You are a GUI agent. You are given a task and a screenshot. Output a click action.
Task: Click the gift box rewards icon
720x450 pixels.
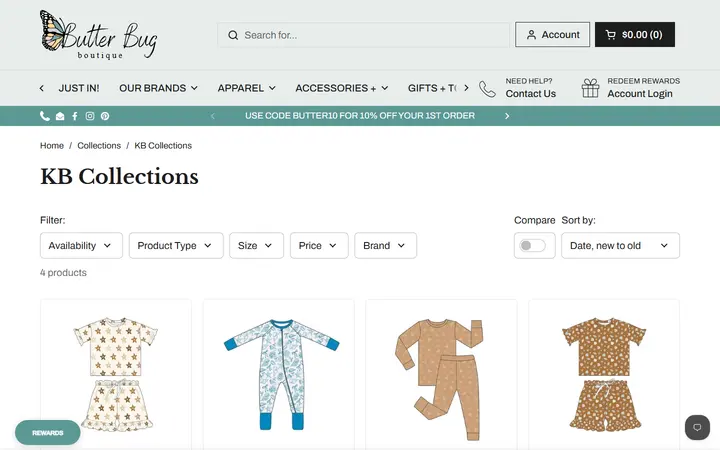[591, 88]
